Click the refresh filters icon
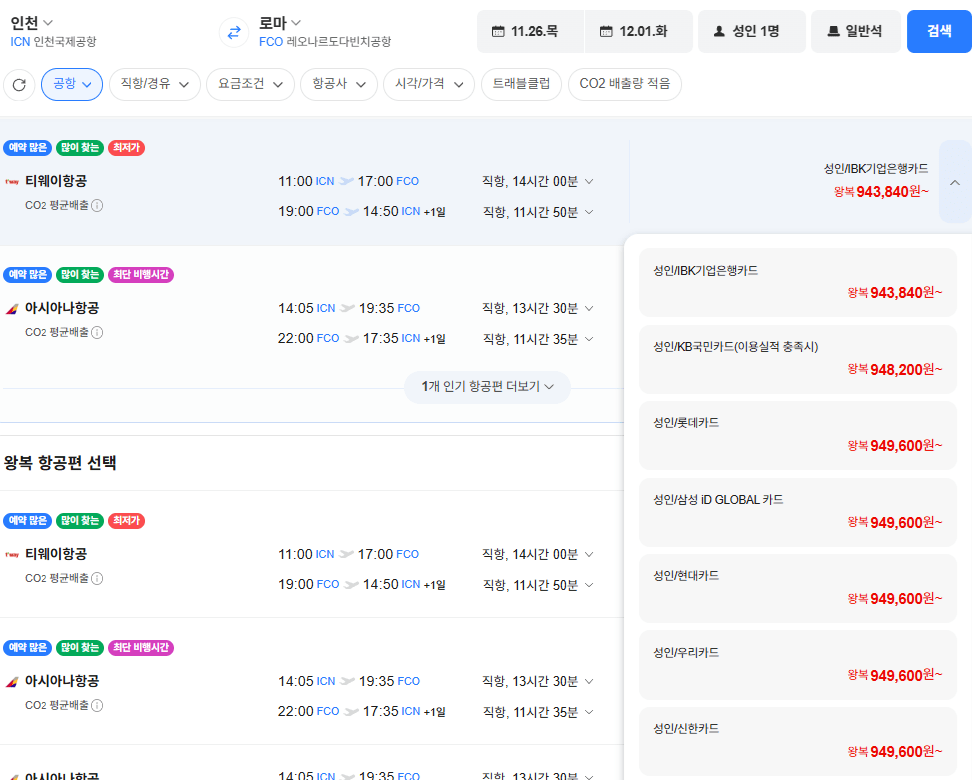Image resolution: width=972 pixels, height=780 pixels. click(19, 84)
